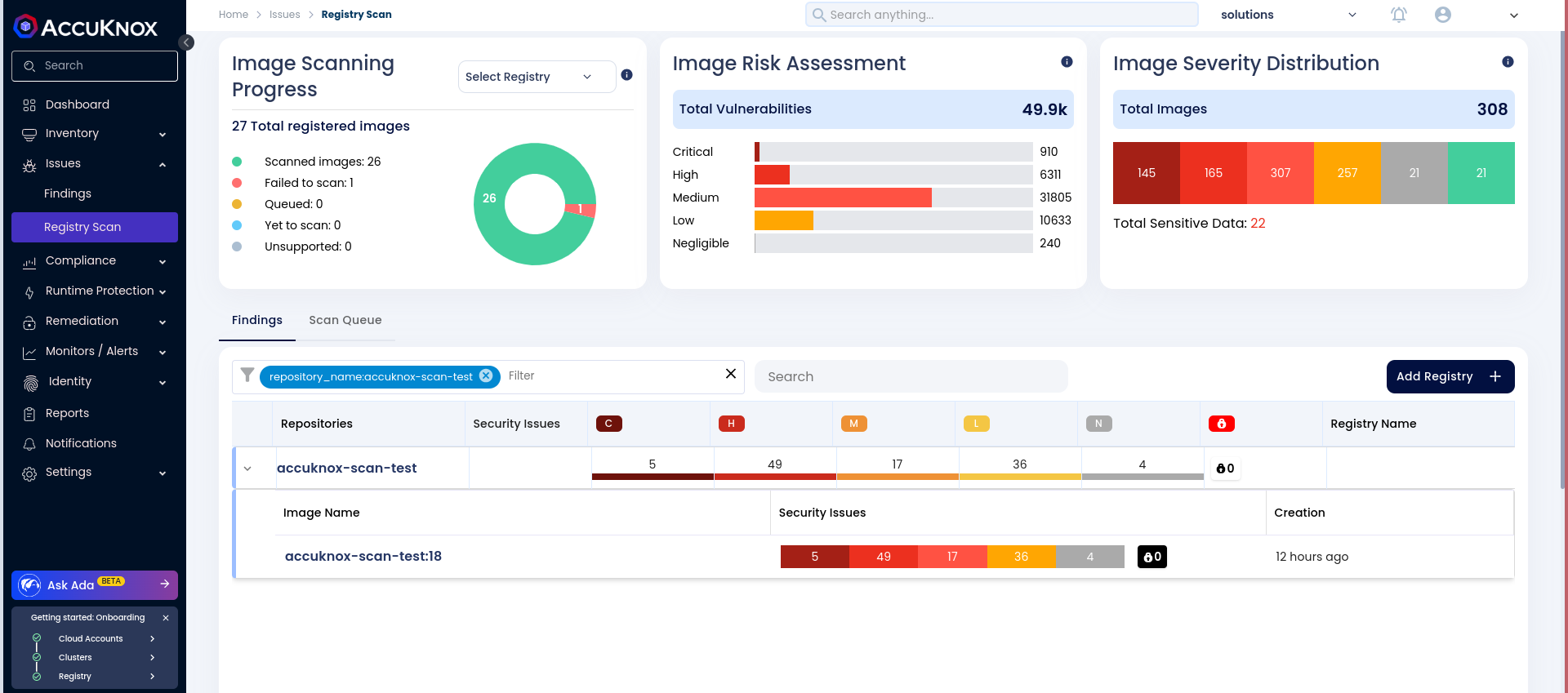This screenshot has height=693, width=1568.
Task: Click the Search anything field
Action: tap(1002, 15)
